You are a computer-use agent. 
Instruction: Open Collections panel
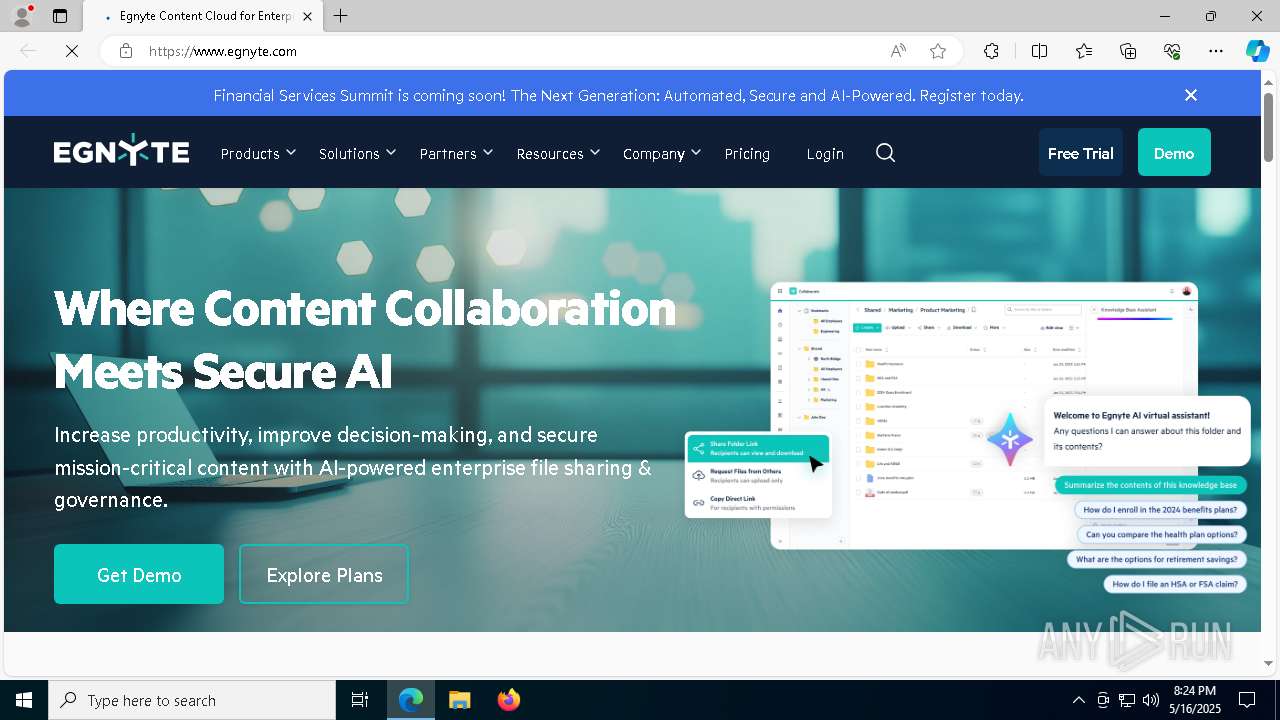tap(1128, 51)
